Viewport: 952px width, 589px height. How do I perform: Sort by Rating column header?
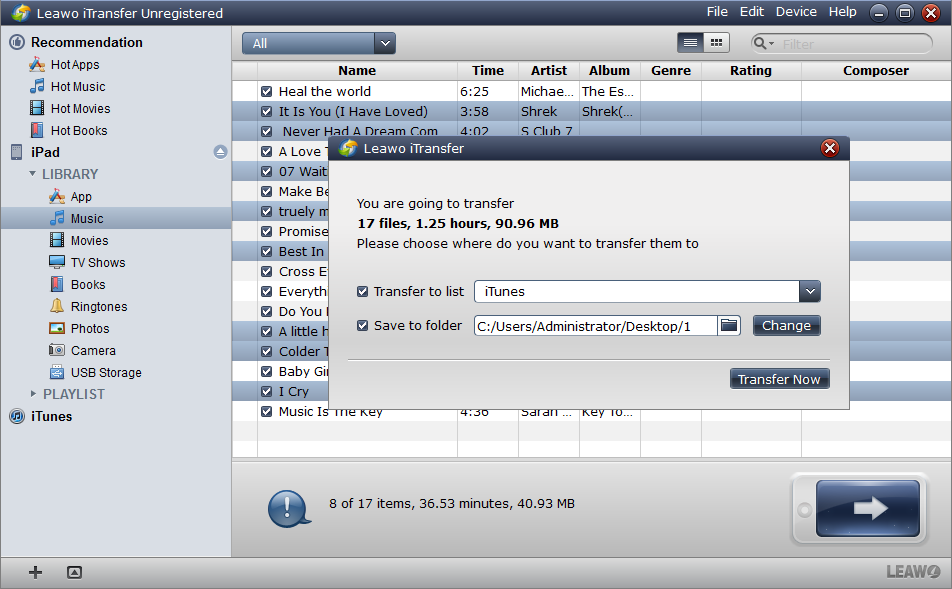pyautogui.click(x=751, y=70)
